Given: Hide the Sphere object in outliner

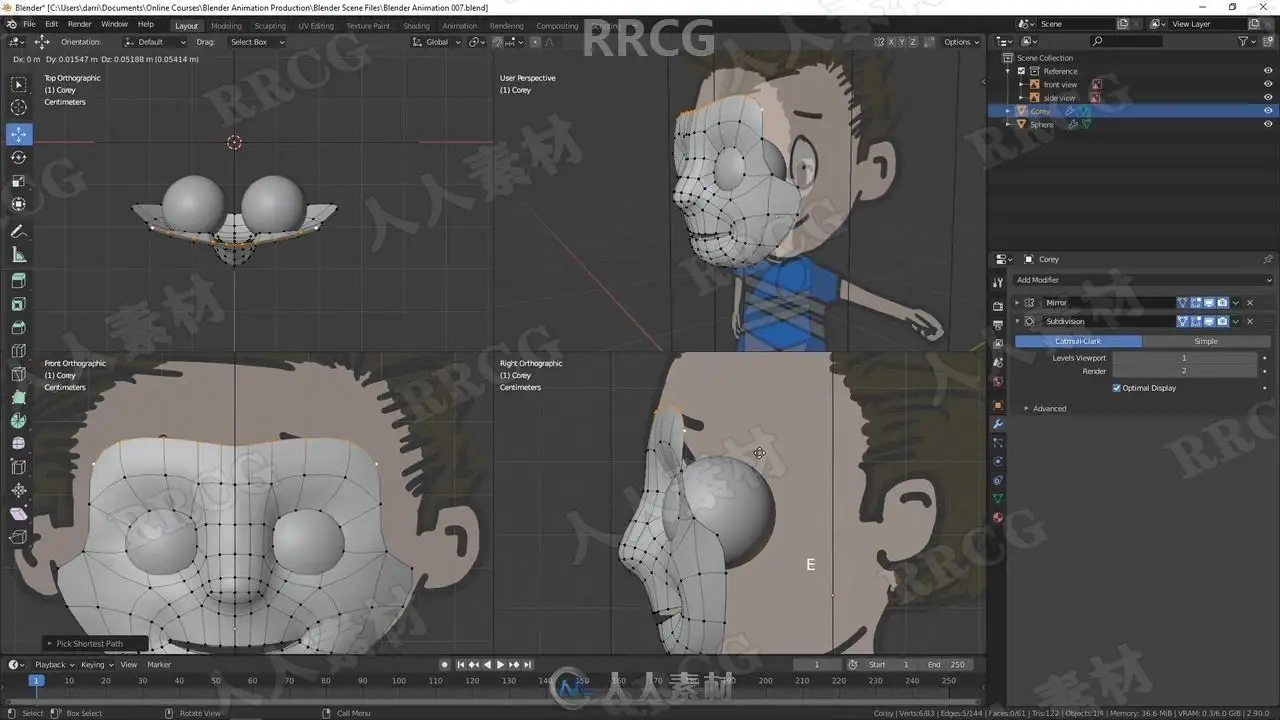Looking at the screenshot, I should [1268, 125].
